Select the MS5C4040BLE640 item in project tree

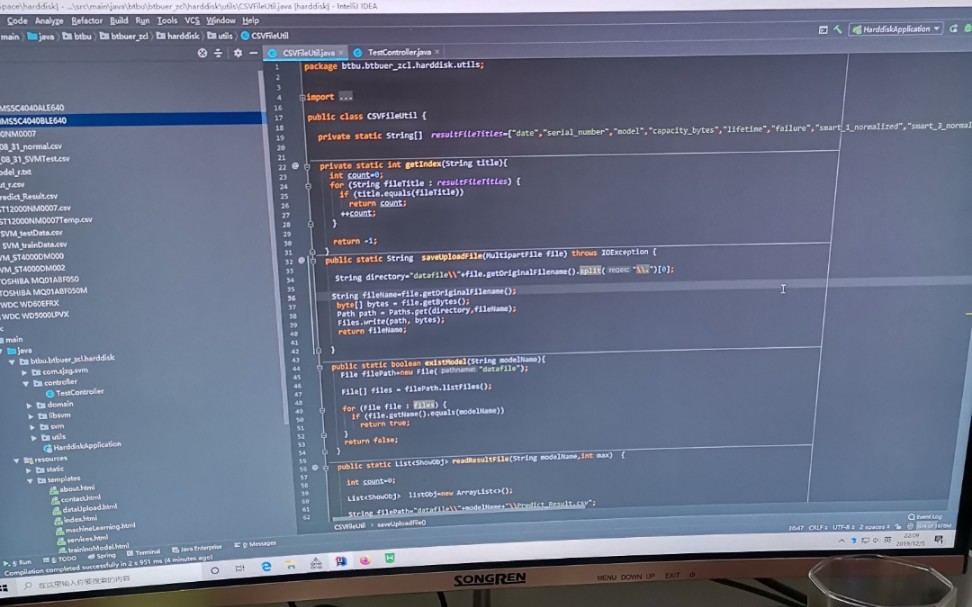click(132, 120)
